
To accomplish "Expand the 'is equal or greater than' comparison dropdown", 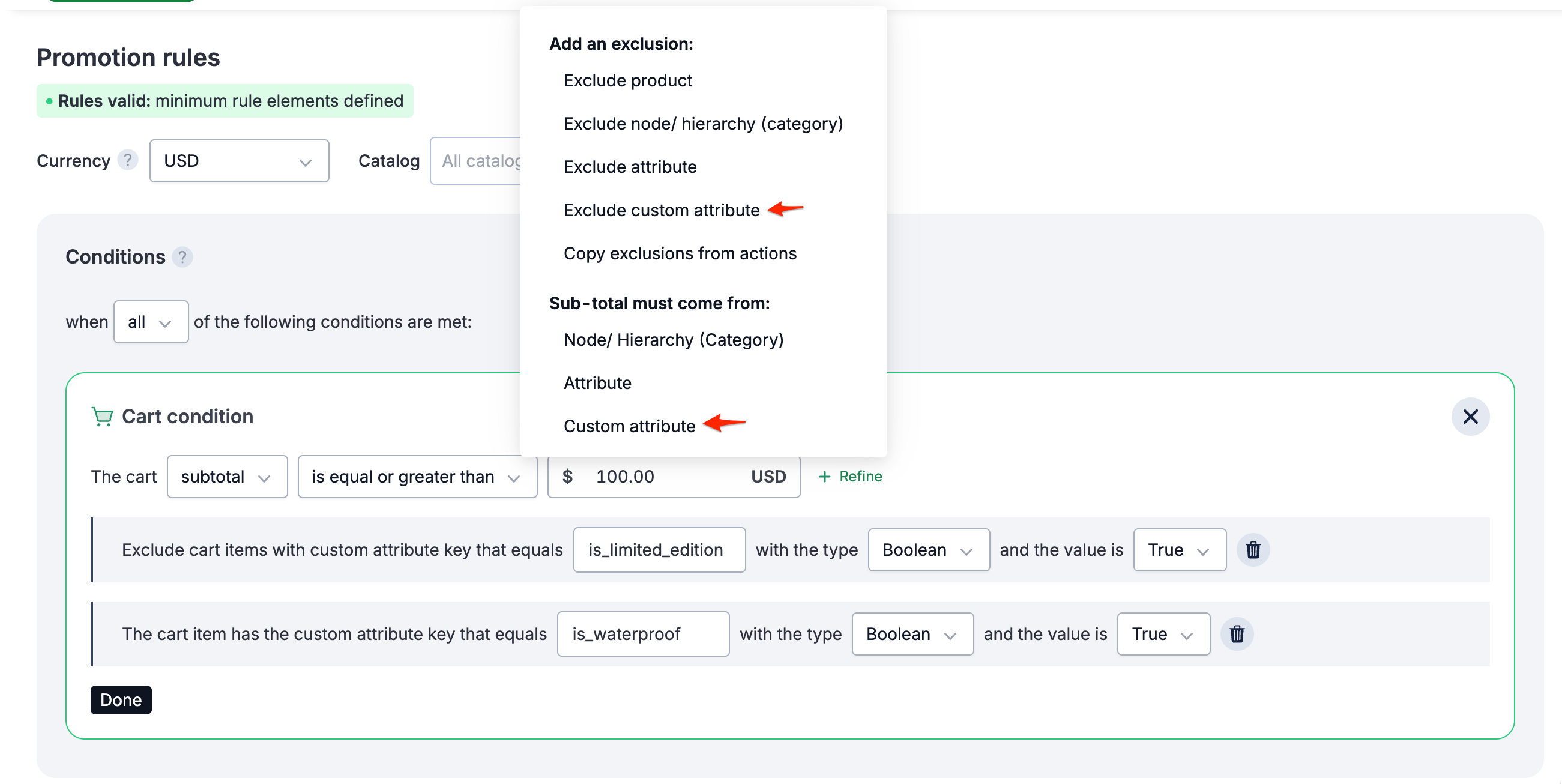I will tap(417, 477).
